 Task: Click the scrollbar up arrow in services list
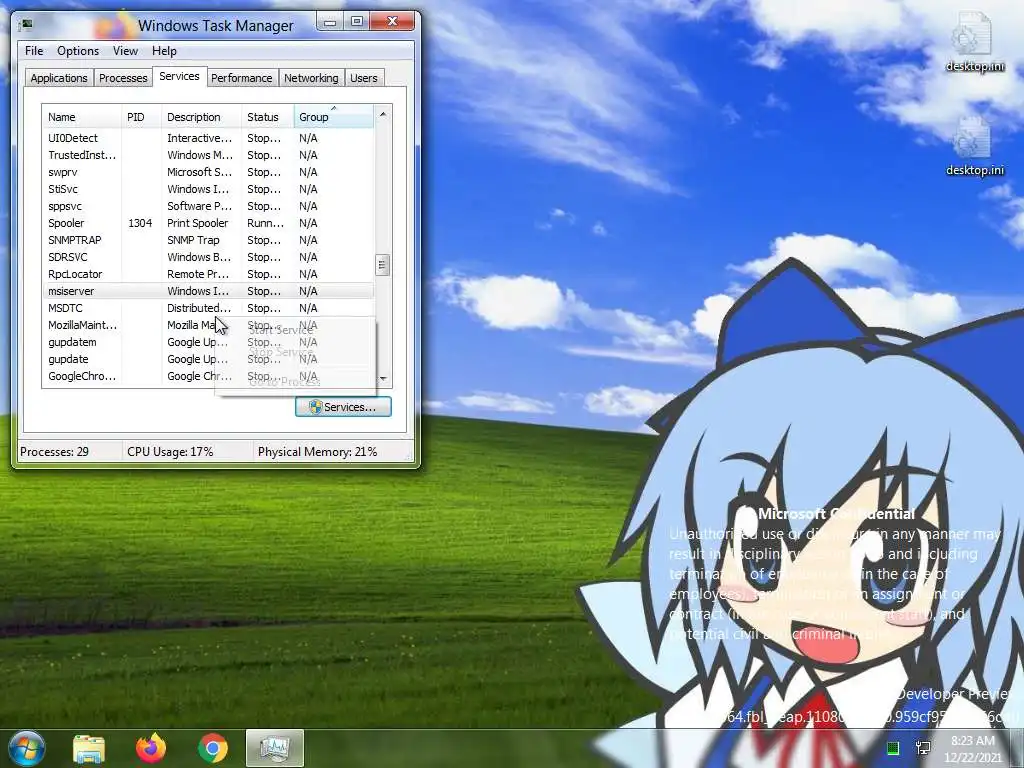[383, 114]
